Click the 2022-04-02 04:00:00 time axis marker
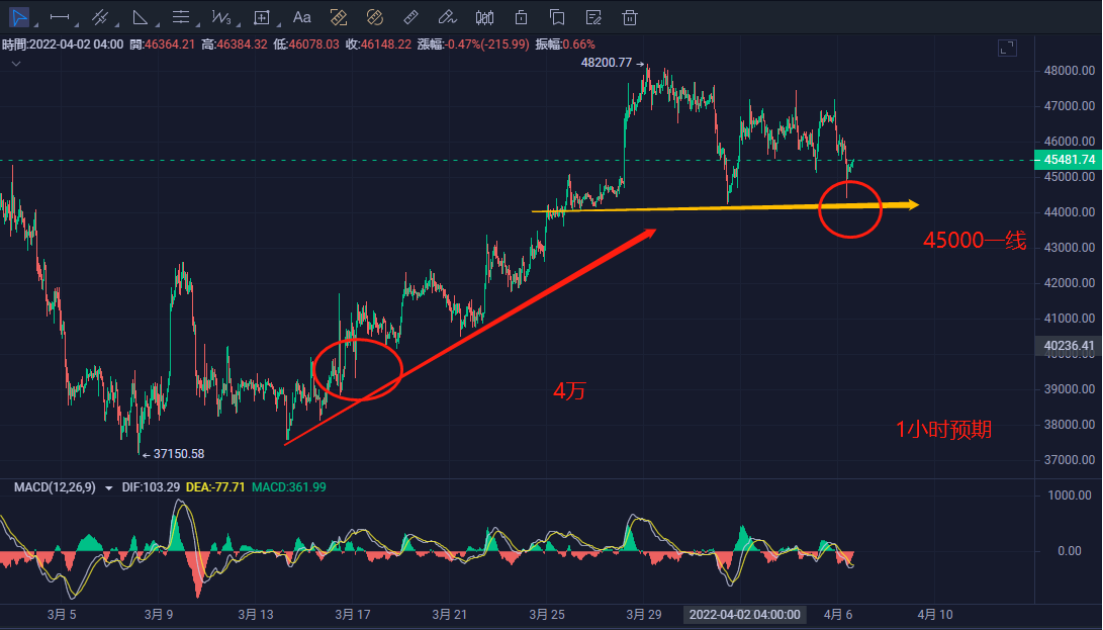The width and height of the screenshot is (1103, 630). [744, 614]
